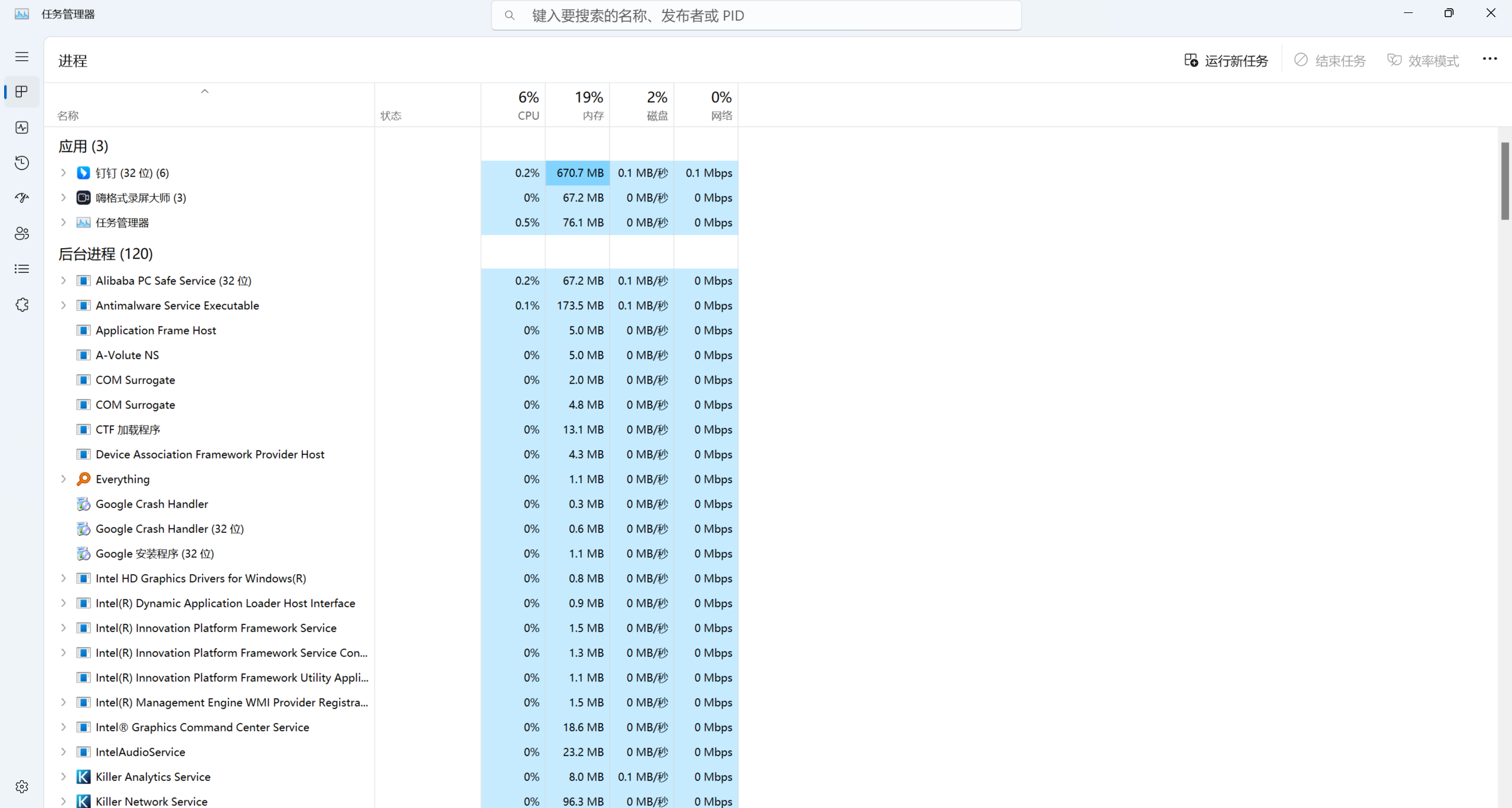Click 结束任务 button
The width and height of the screenshot is (1512, 808).
[x=1329, y=60]
